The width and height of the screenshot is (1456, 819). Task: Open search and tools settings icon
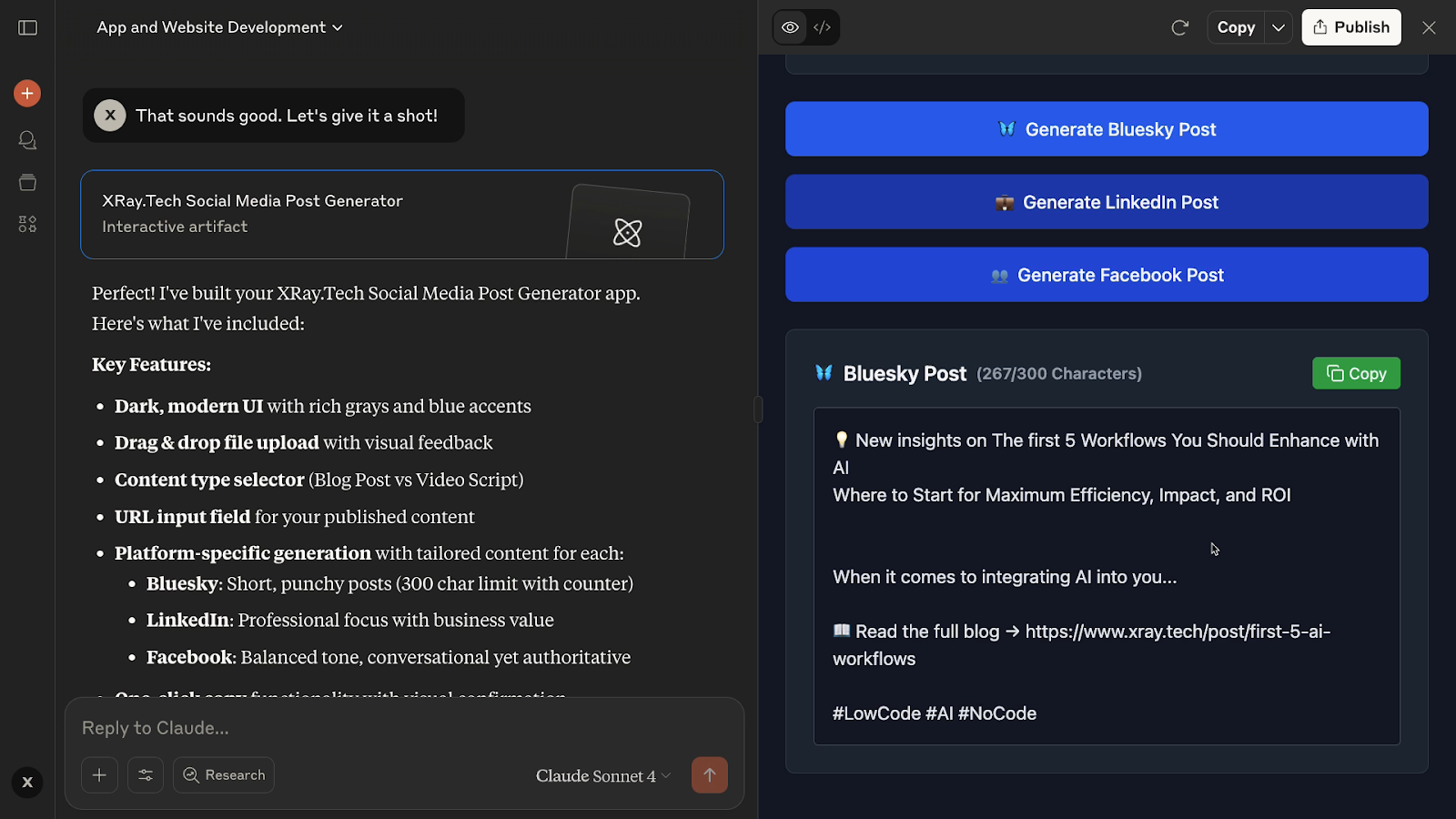tap(146, 775)
